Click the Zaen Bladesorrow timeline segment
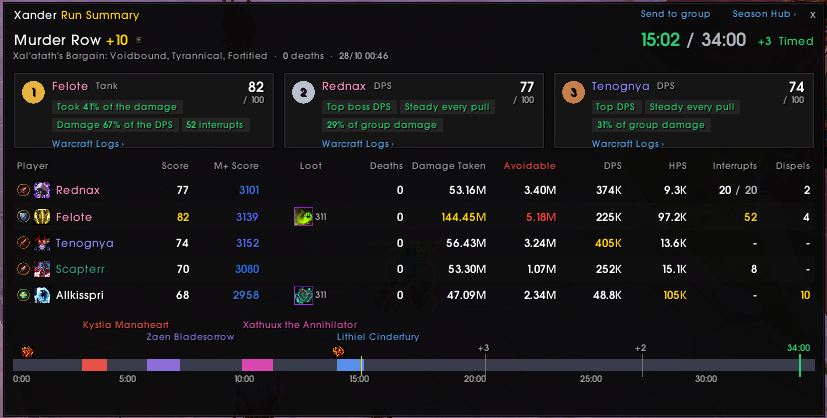 coord(164,365)
